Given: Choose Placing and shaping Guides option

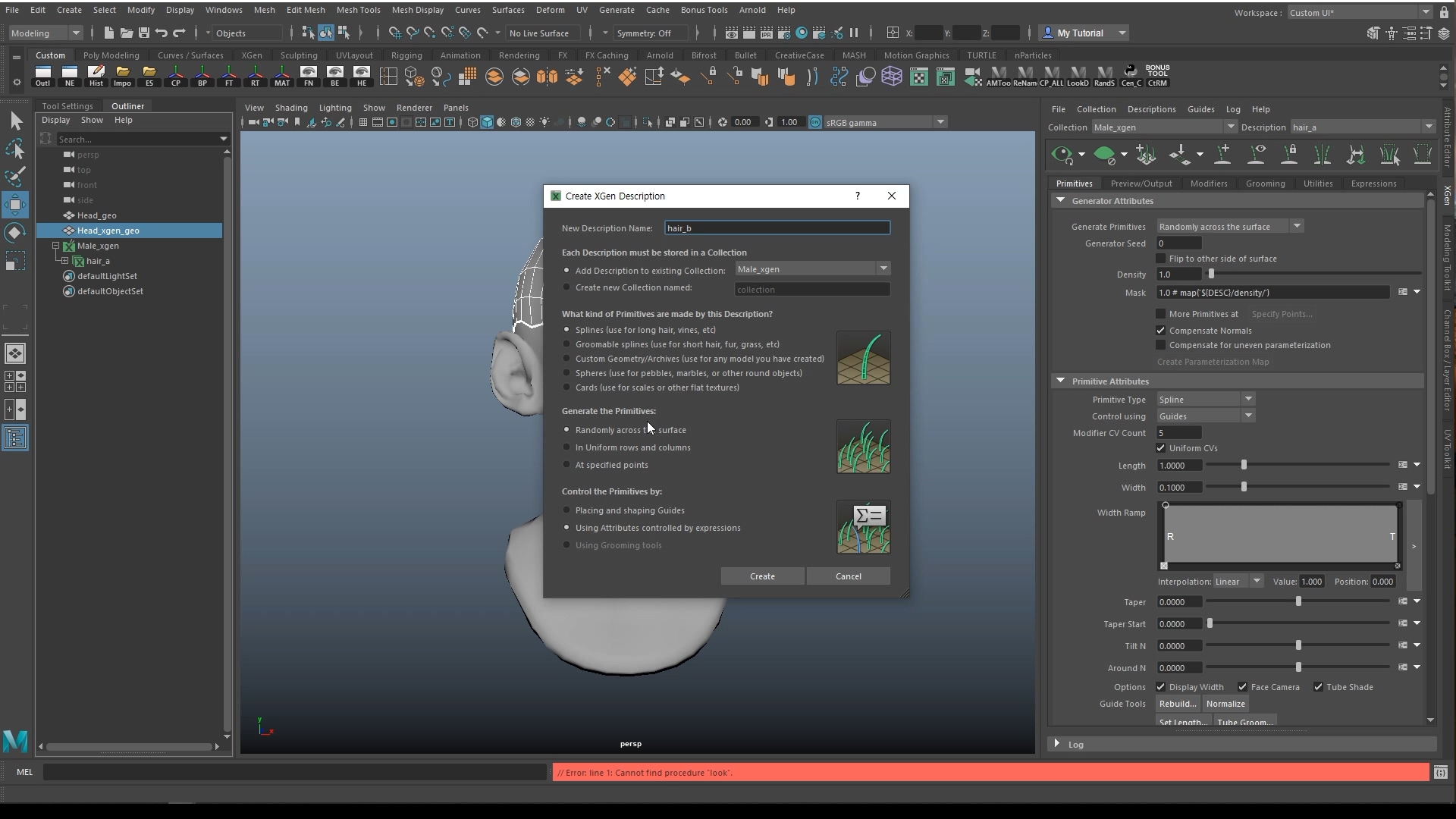Looking at the screenshot, I should (566, 510).
